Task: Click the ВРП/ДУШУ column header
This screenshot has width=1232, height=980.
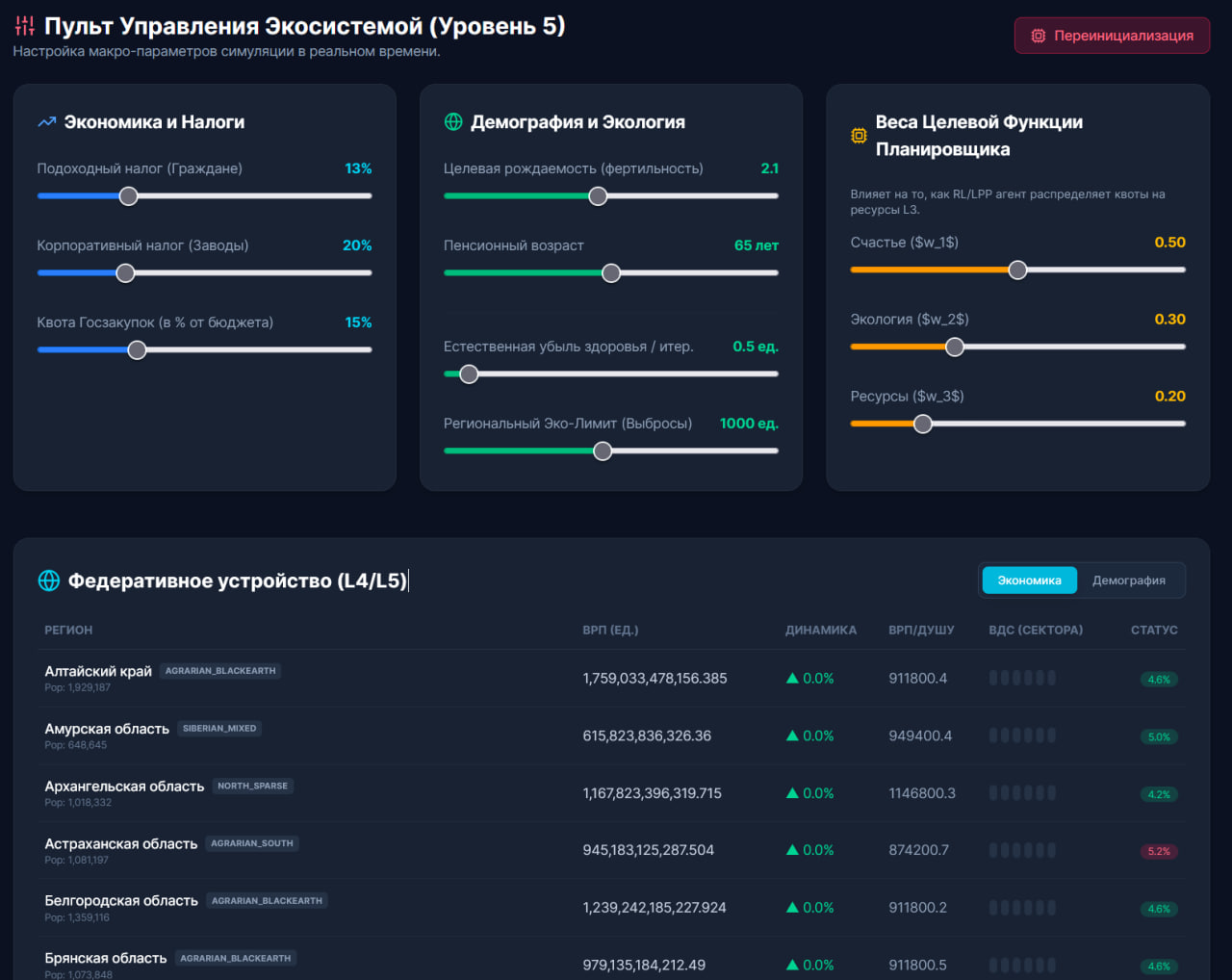Action: coord(921,630)
